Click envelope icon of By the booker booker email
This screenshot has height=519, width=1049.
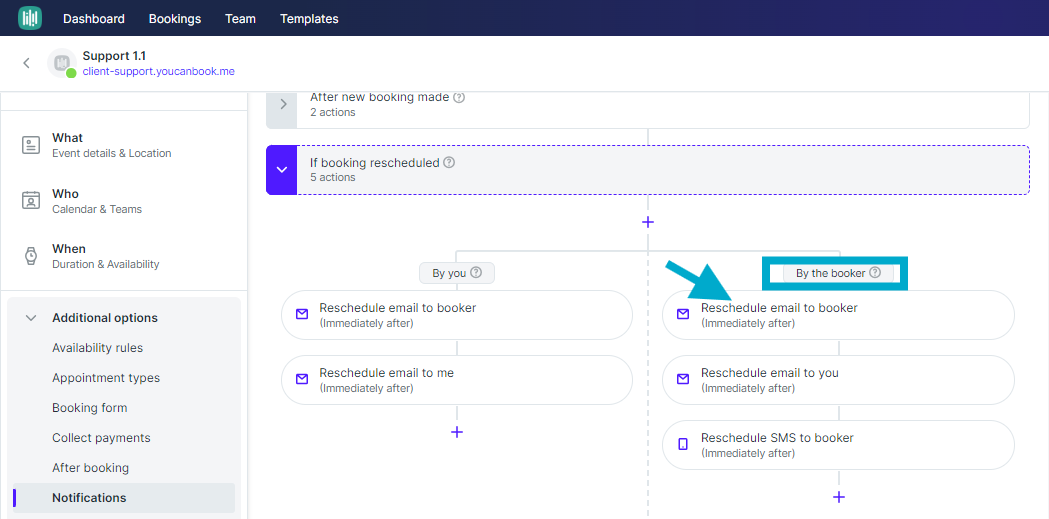pos(683,314)
